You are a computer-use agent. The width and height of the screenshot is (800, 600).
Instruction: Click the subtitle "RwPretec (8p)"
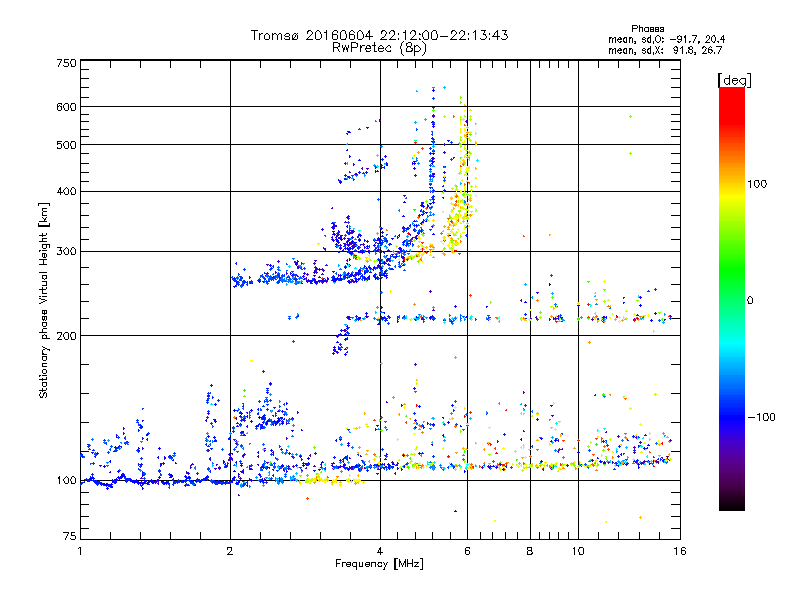tap(379, 48)
